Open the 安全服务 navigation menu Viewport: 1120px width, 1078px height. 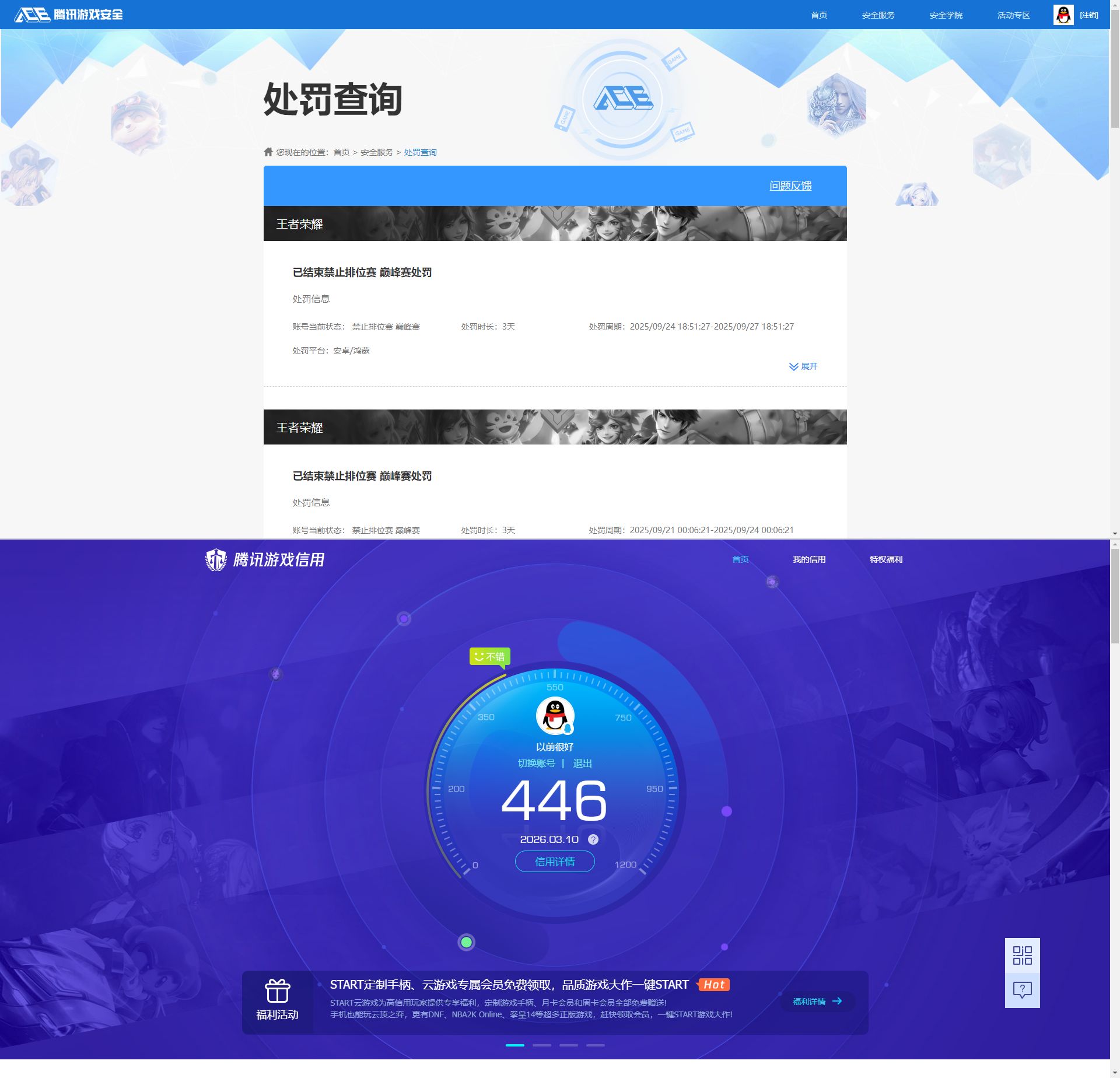878,15
